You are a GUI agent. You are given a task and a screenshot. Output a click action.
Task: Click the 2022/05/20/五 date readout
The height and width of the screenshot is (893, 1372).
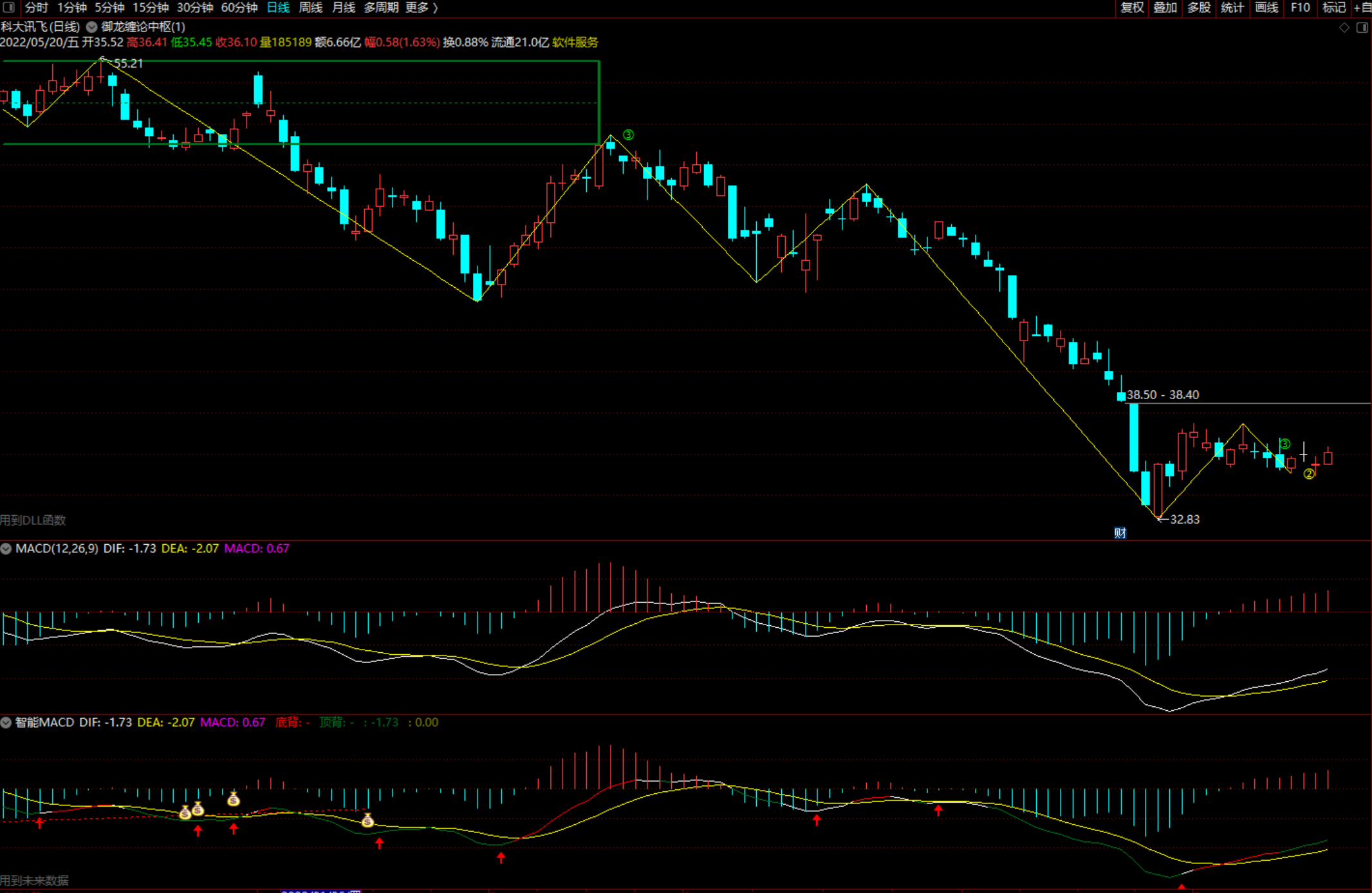(x=39, y=42)
